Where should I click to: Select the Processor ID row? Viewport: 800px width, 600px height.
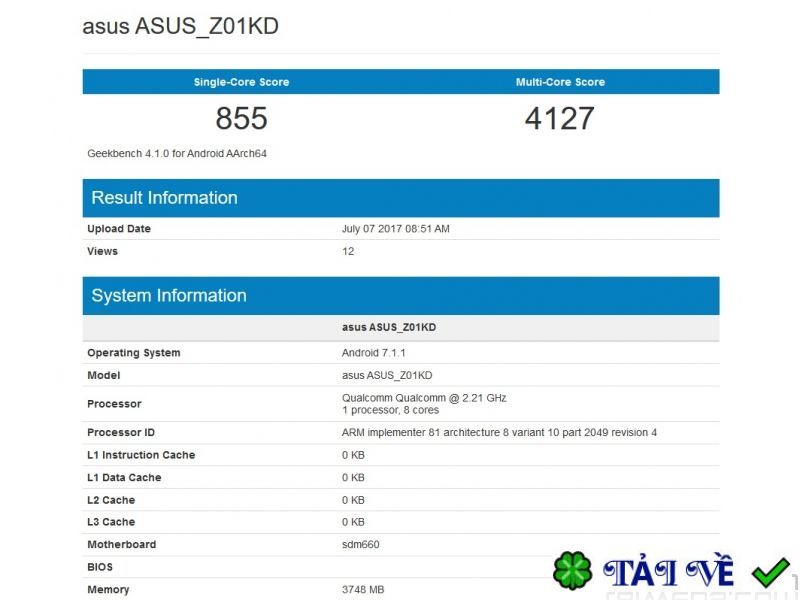click(x=400, y=432)
